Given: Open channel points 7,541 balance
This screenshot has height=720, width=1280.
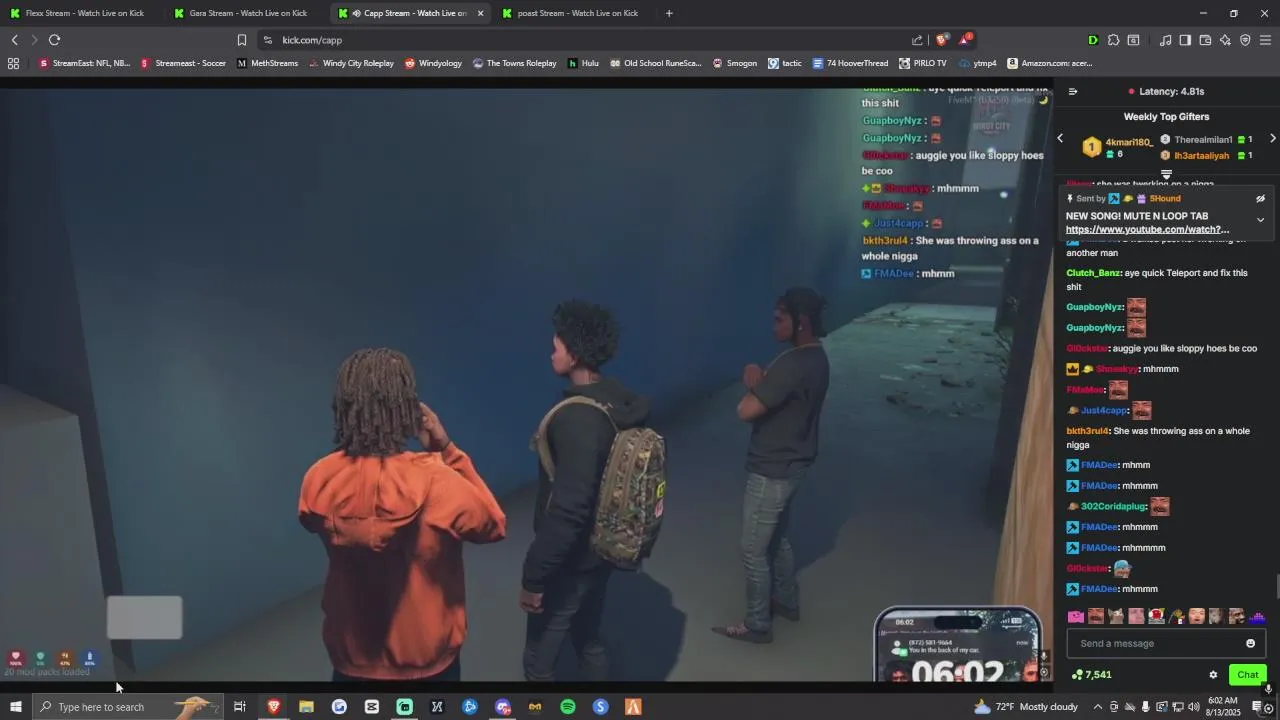Looking at the screenshot, I should point(1091,675).
